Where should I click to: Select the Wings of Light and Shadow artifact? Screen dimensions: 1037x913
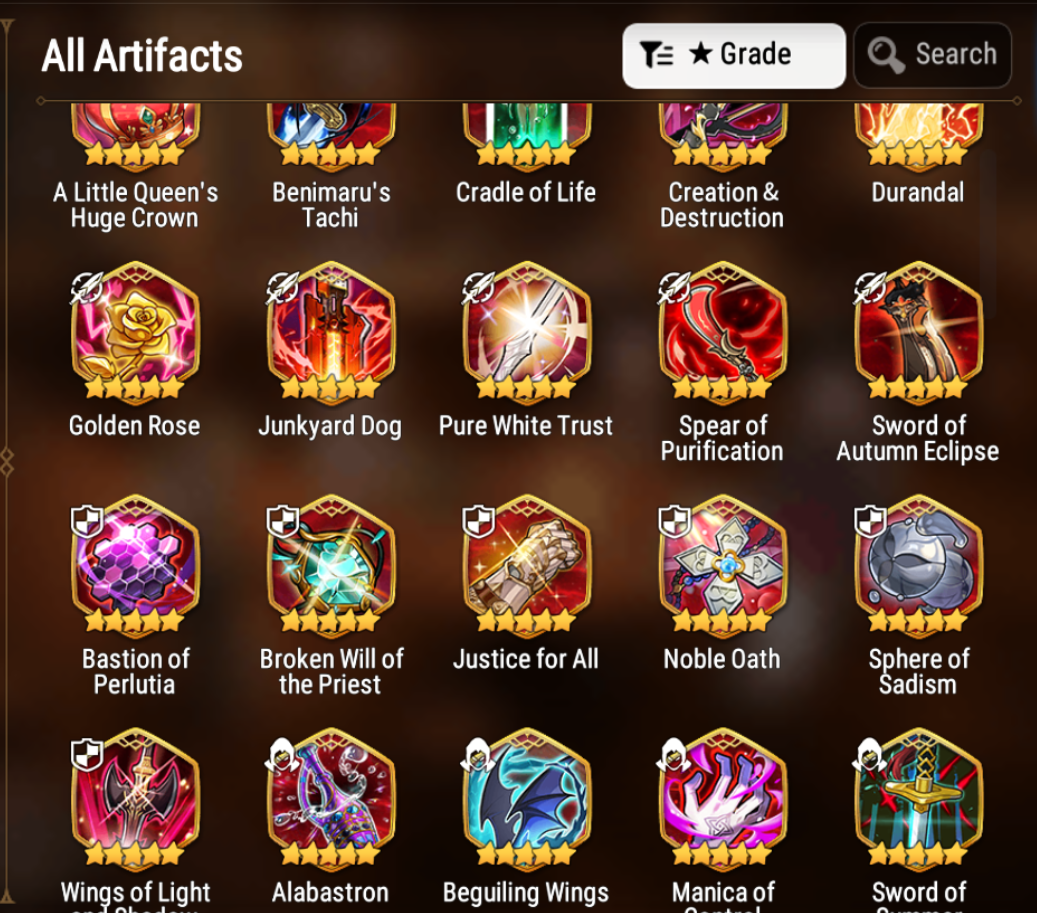pyautogui.click(x=135, y=799)
